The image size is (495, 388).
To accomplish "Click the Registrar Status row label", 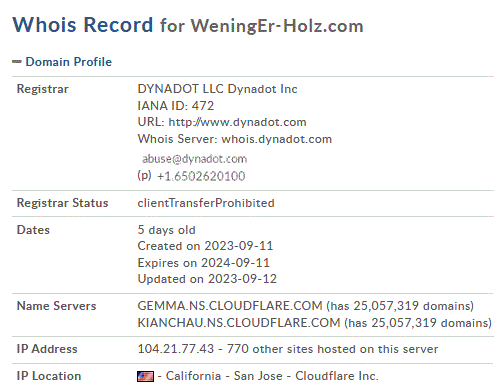I will click(x=62, y=203).
